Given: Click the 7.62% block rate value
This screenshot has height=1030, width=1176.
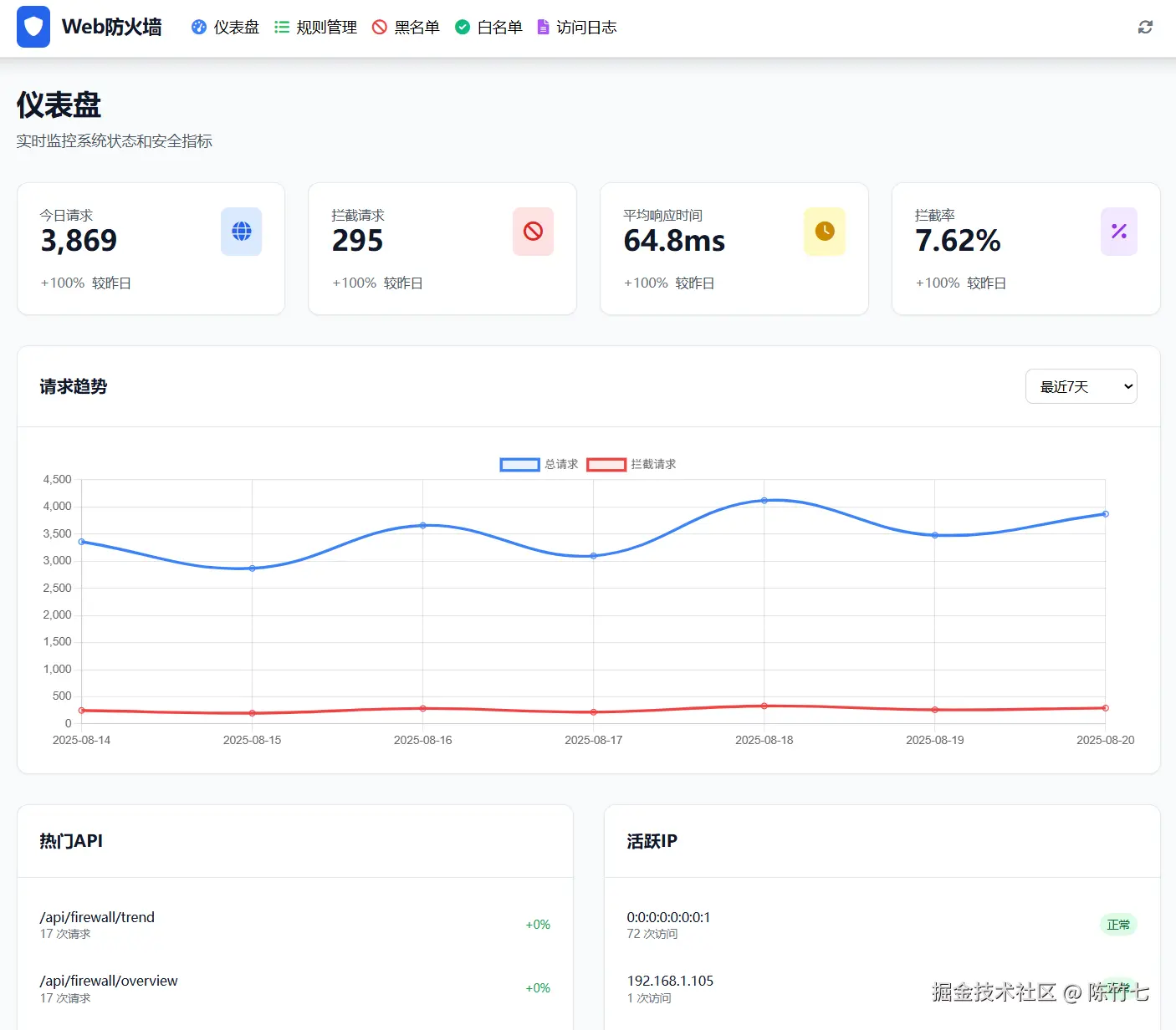Looking at the screenshot, I should [x=958, y=241].
